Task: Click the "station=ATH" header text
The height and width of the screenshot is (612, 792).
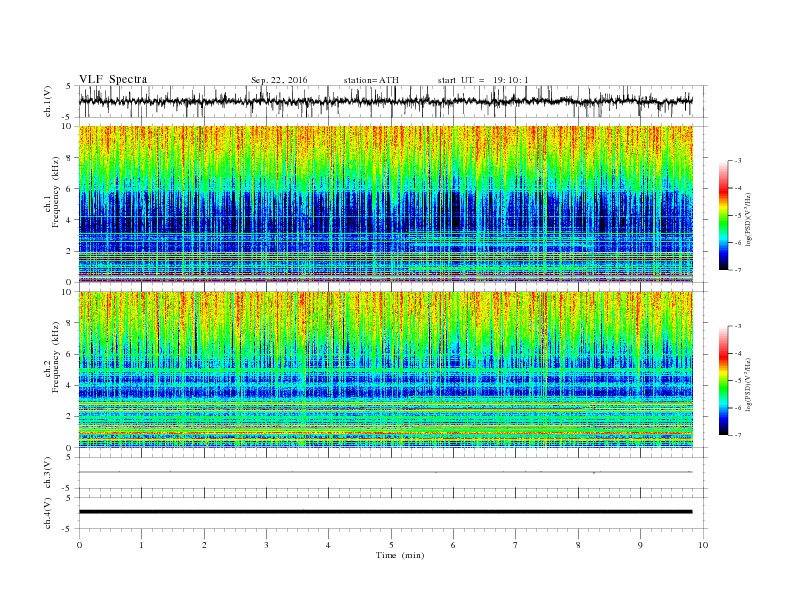Action: coord(371,80)
